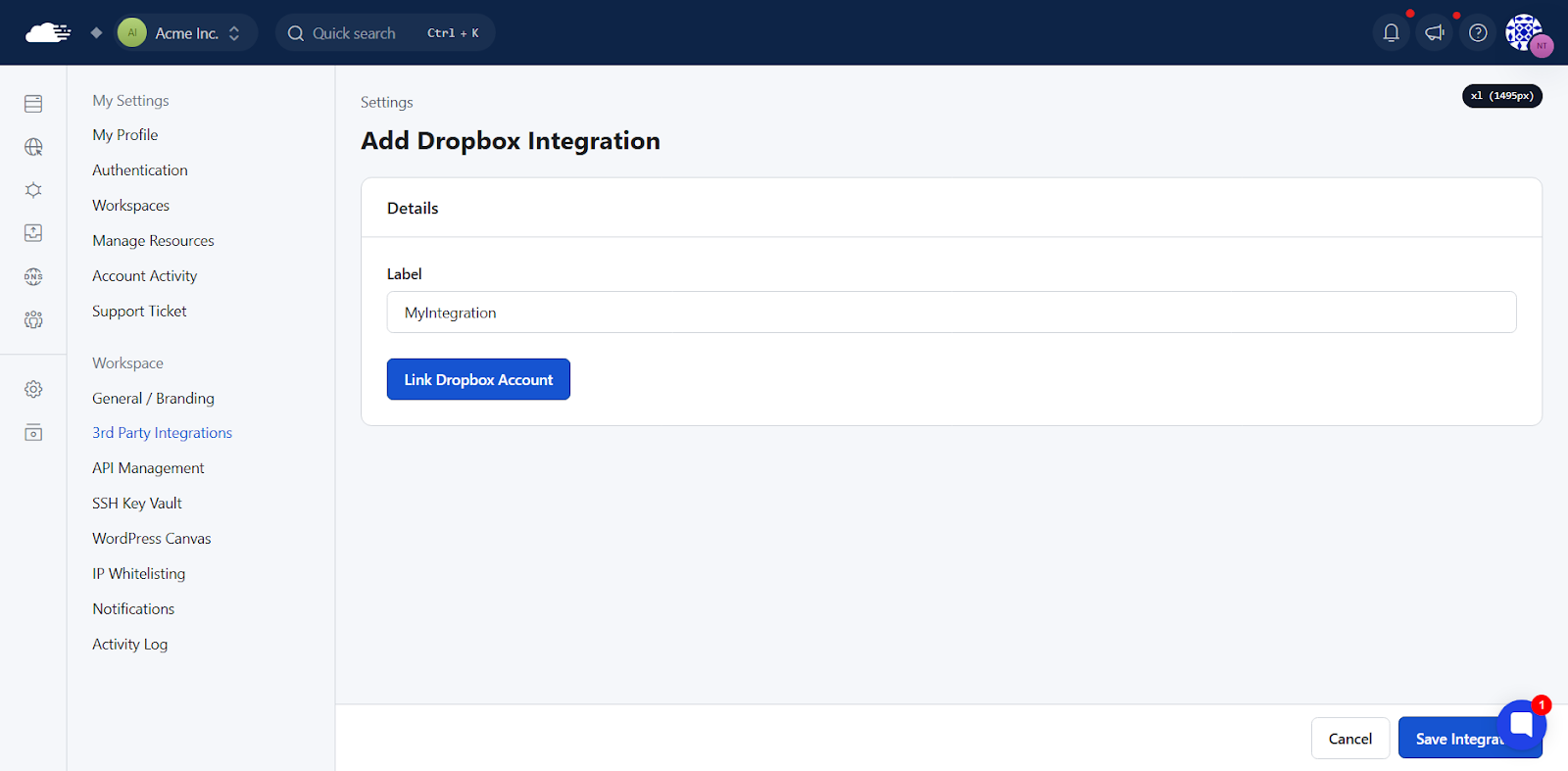
Task: Click the Cancel button
Action: (x=1349, y=739)
